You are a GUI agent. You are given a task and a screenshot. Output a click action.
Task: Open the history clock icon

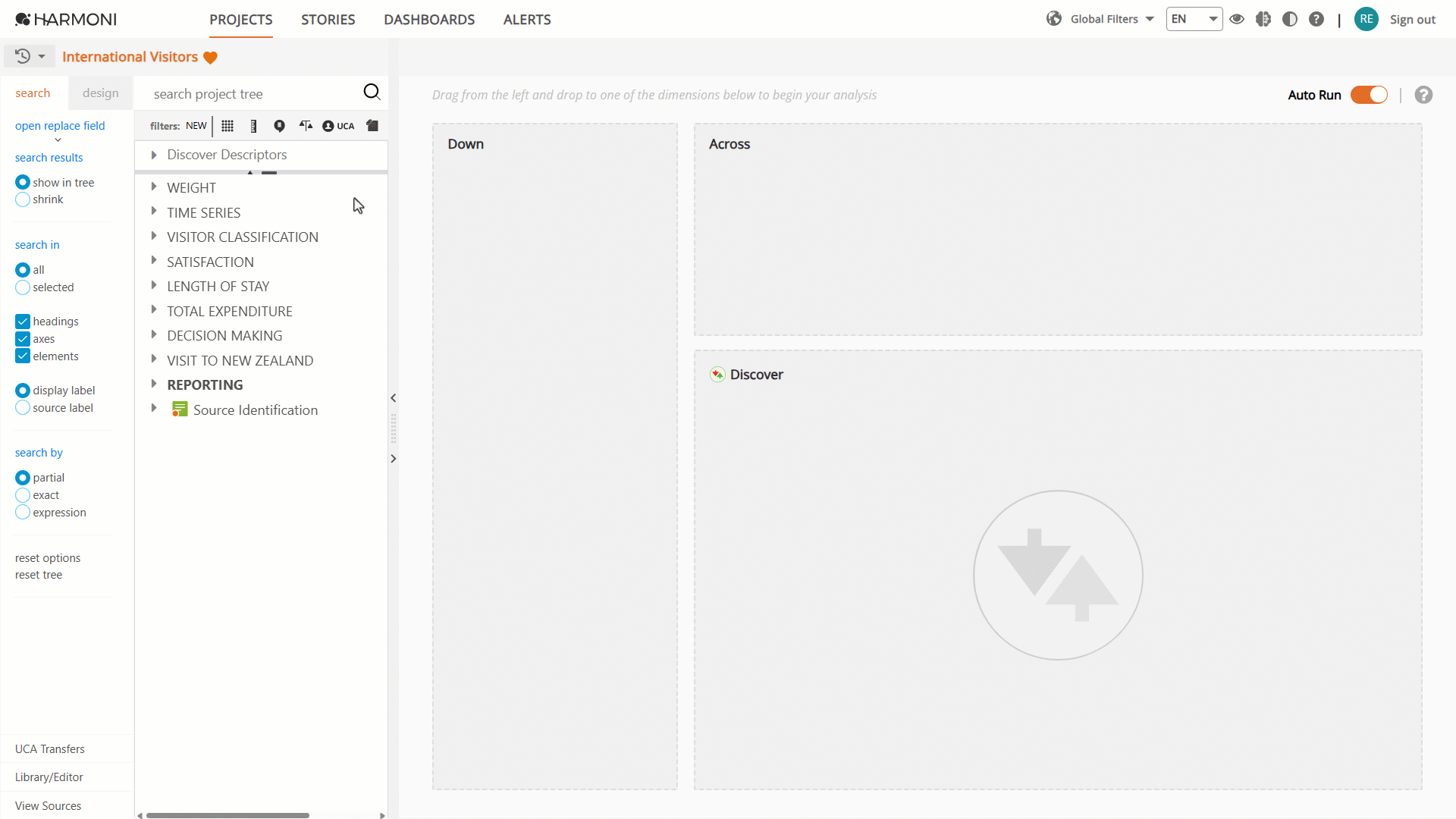pos(23,56)
